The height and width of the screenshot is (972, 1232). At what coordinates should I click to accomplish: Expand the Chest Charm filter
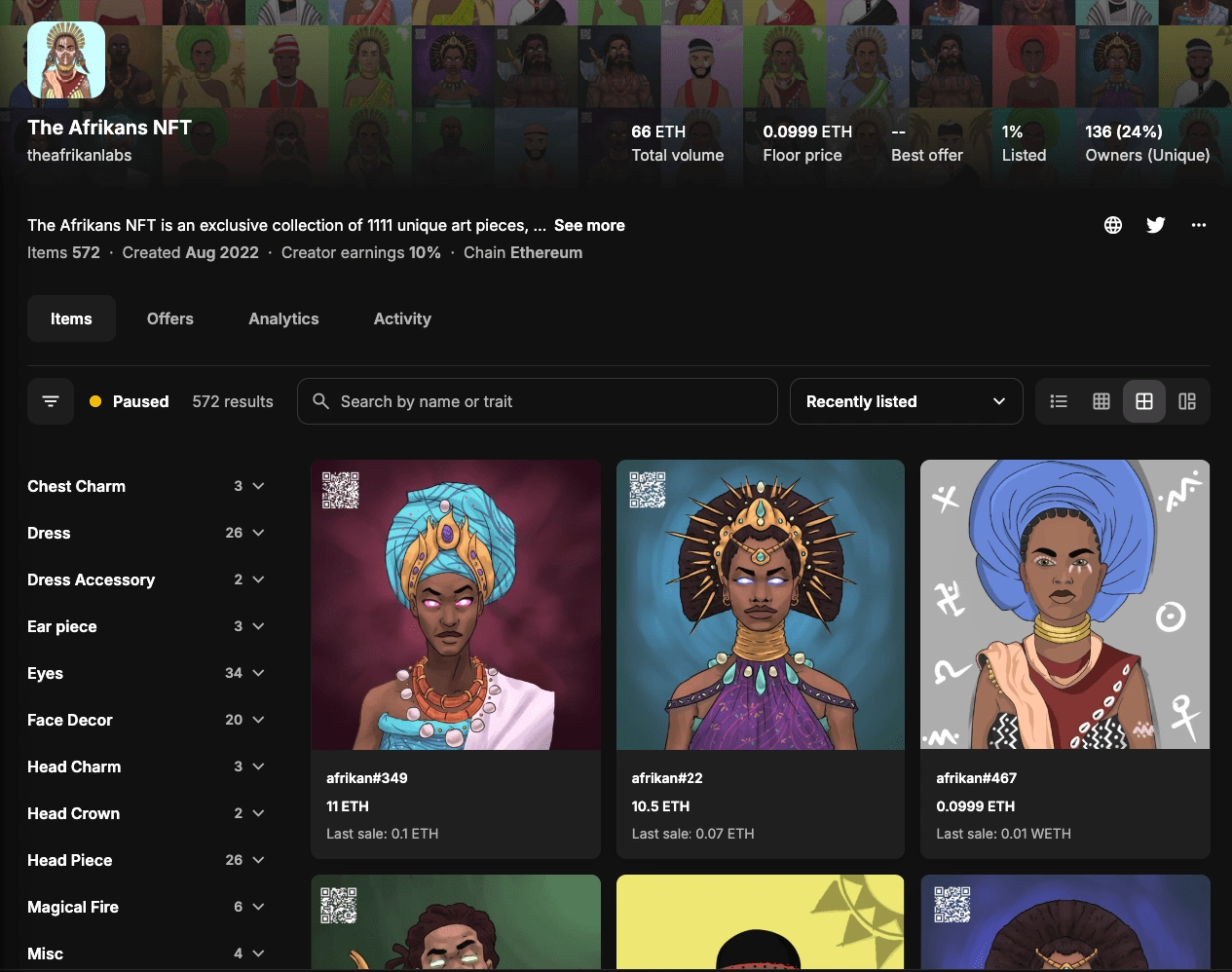coord(146,486)
